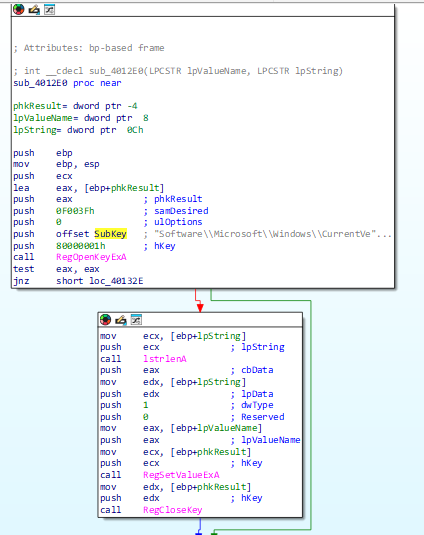Select the 'push ebp' instruction

click(x=43, y=153)
